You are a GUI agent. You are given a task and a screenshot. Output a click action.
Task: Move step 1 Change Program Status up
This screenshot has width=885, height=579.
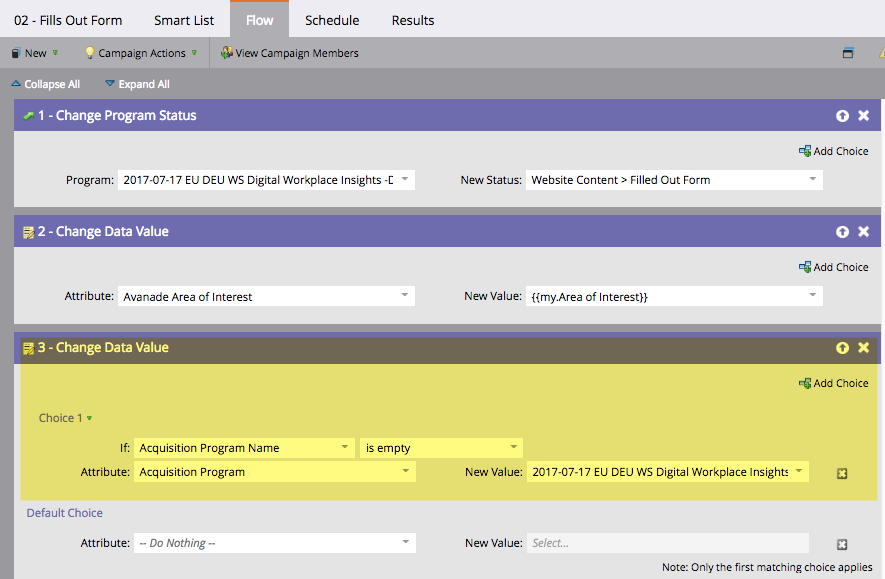842,116
